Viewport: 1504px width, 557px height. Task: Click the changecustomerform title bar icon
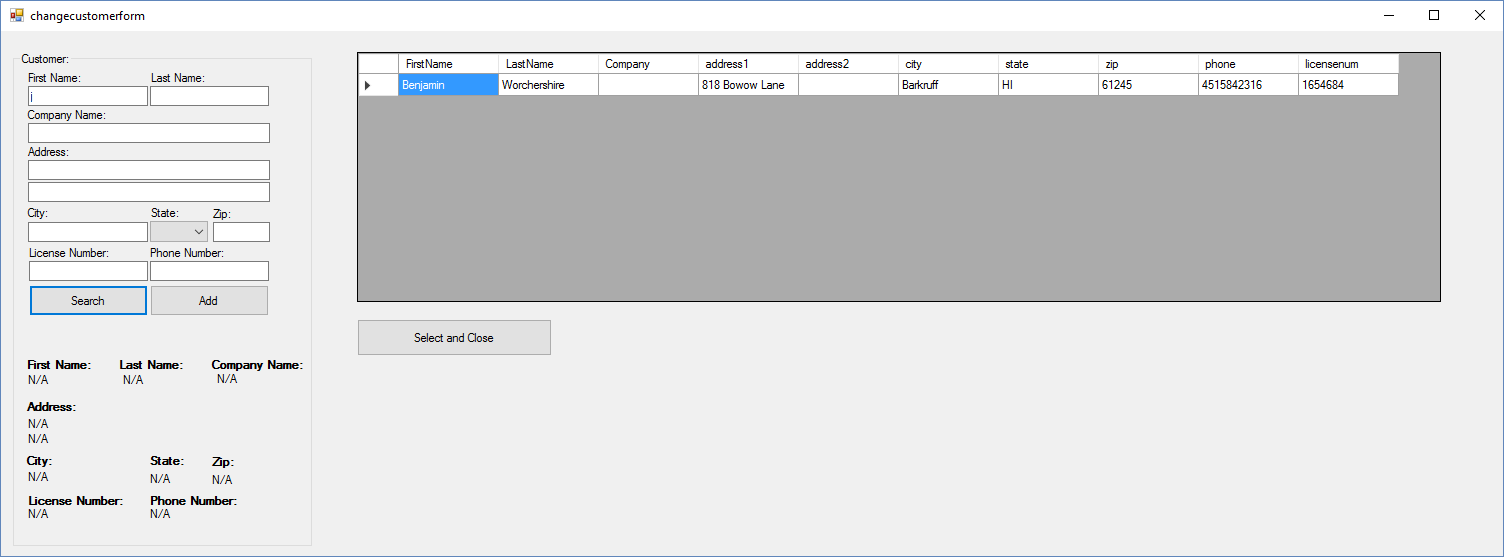16,15
